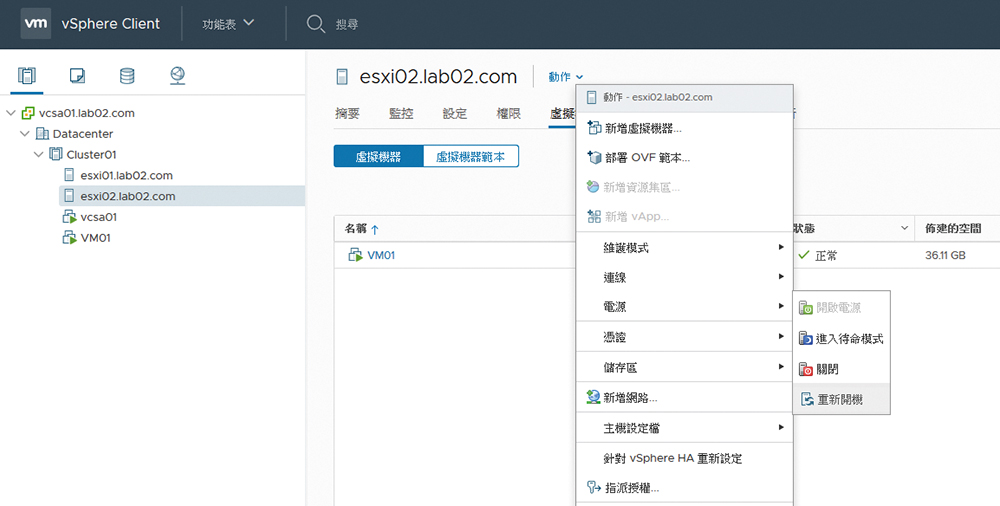Click the vSphere Client title text

tap(111, 24)
